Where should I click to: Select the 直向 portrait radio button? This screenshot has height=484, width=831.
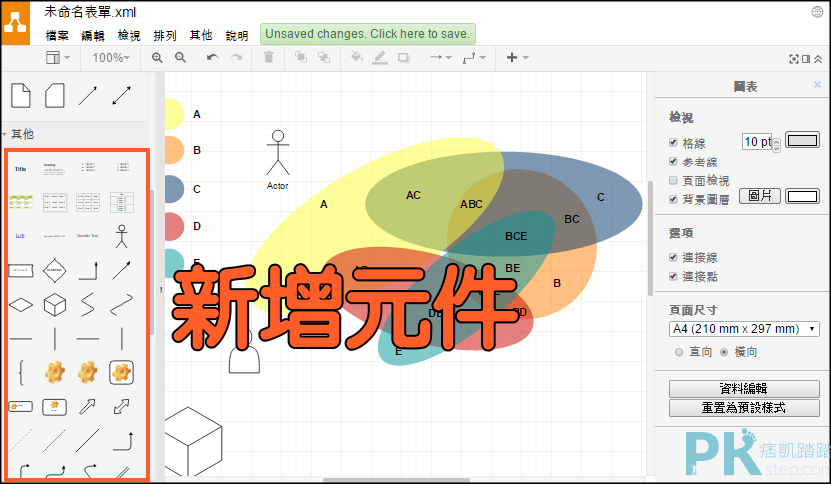point(678,352)
